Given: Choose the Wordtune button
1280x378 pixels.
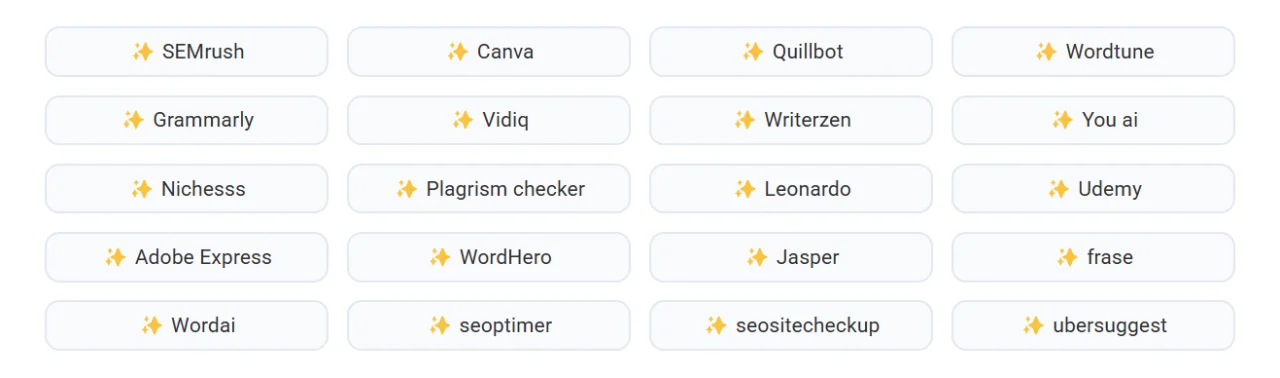Looking at the screenshot, I should point(1093,51).
